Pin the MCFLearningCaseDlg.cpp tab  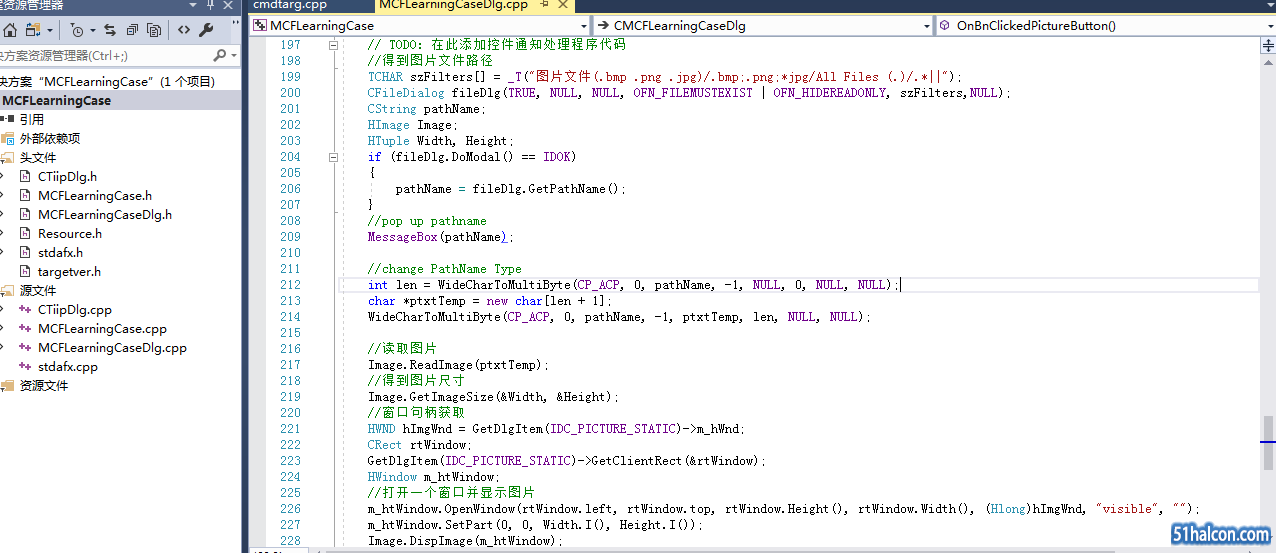pos(544,5)
